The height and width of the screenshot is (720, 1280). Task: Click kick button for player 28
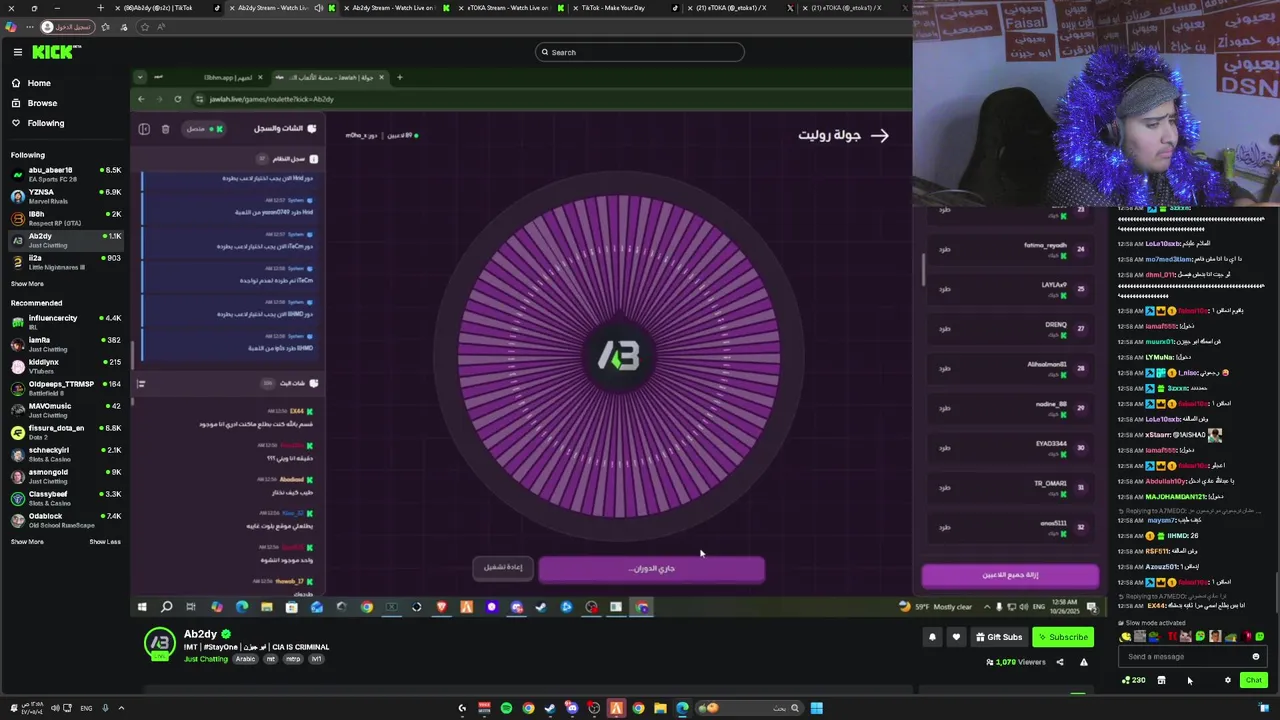(x=944, y=368)
